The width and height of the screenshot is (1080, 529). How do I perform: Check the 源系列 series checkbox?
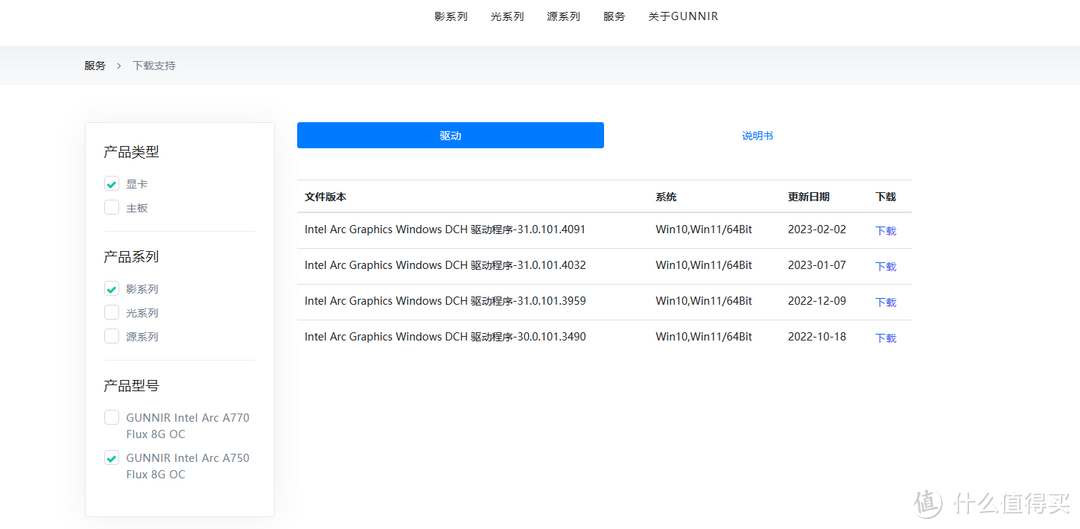[112, 336]
